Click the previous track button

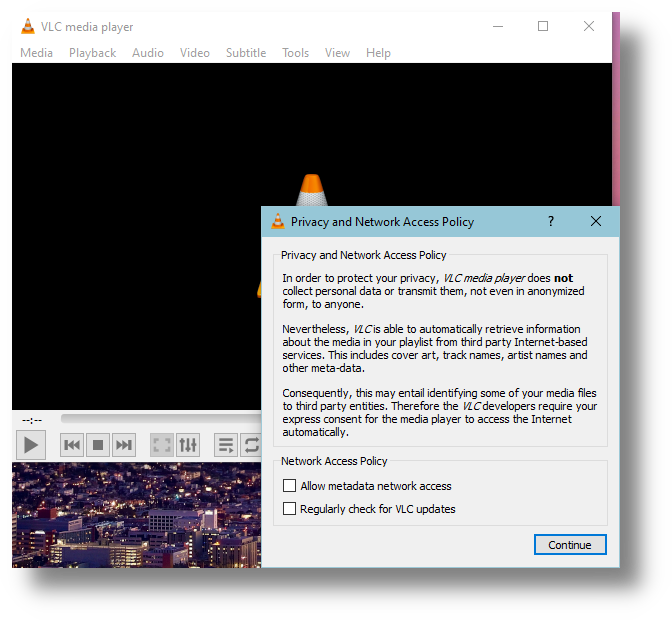tap(72, 445)
